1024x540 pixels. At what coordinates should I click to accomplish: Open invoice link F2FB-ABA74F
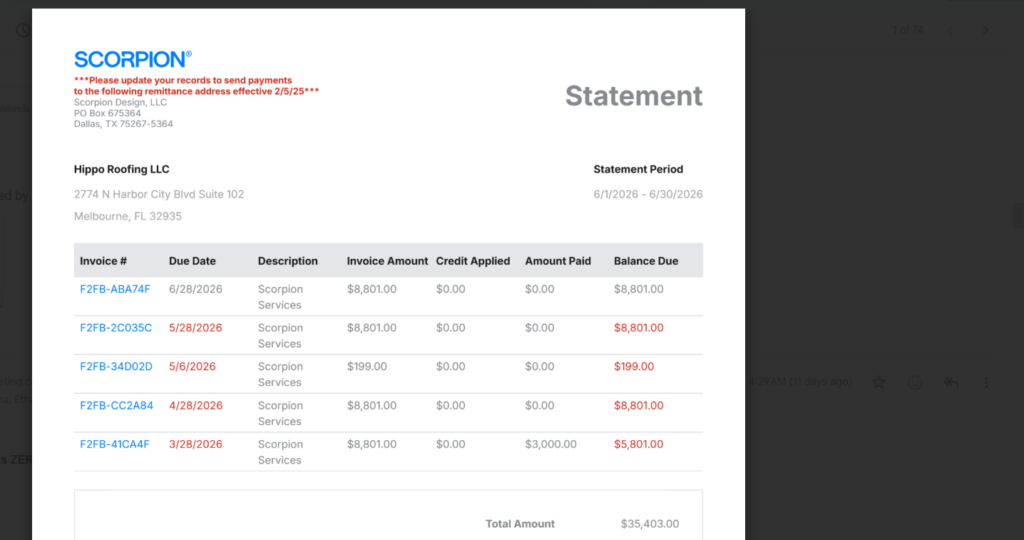(x=115, y=289)
